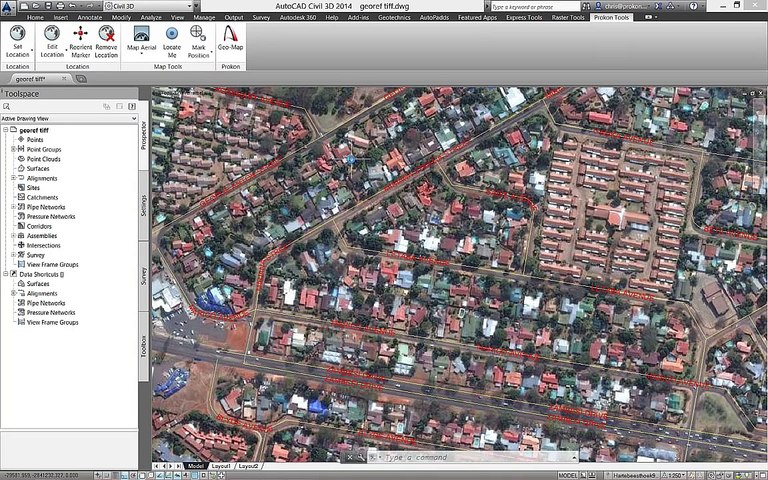Switch to the Layout1 tab
The width and height of the screenshot is (768, 480).
click(x=220, y=466)
